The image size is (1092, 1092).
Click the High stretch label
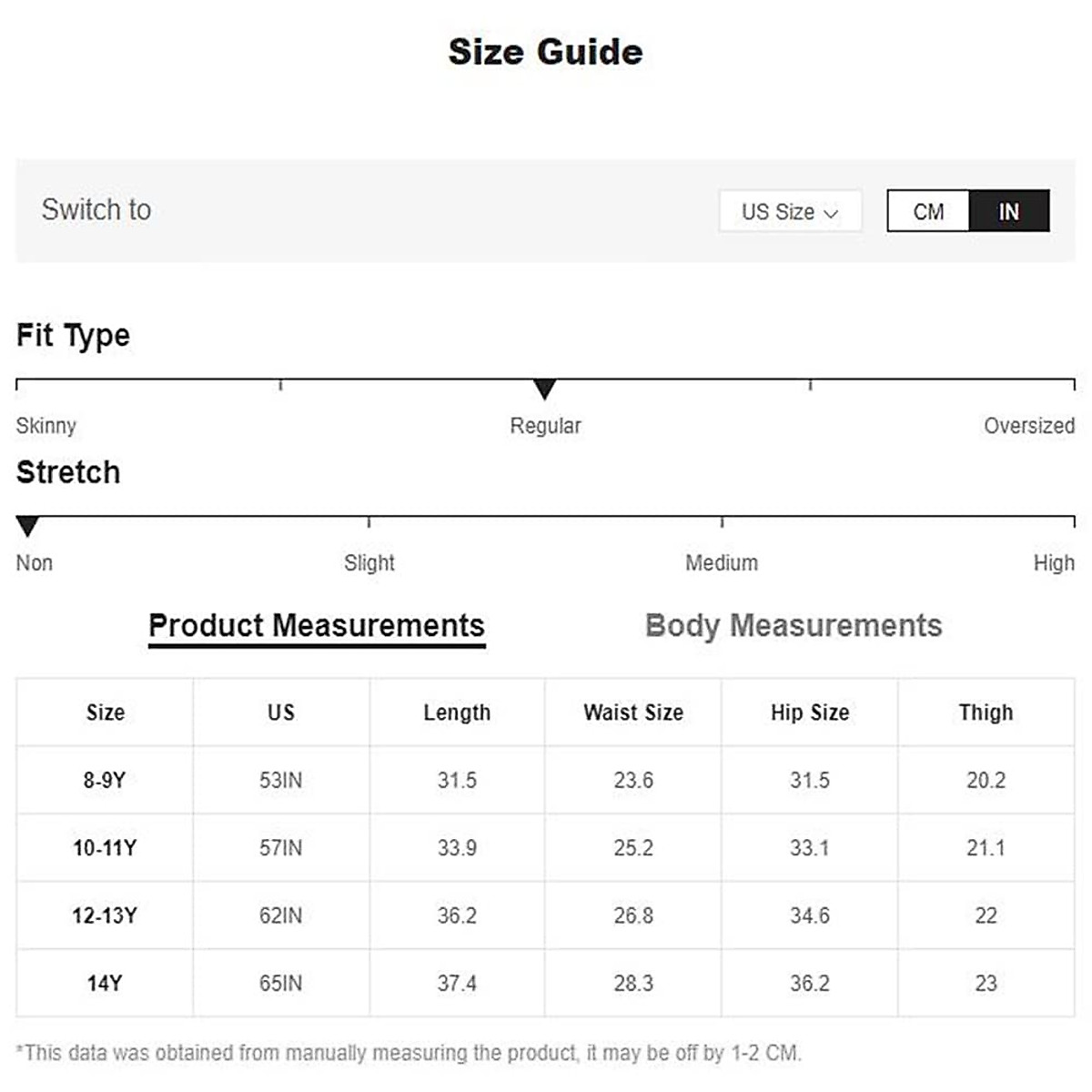click(x=1054, y=563)
